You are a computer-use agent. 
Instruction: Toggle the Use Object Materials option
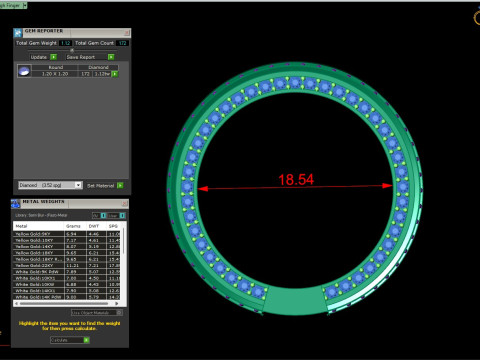tap(97, 313)
